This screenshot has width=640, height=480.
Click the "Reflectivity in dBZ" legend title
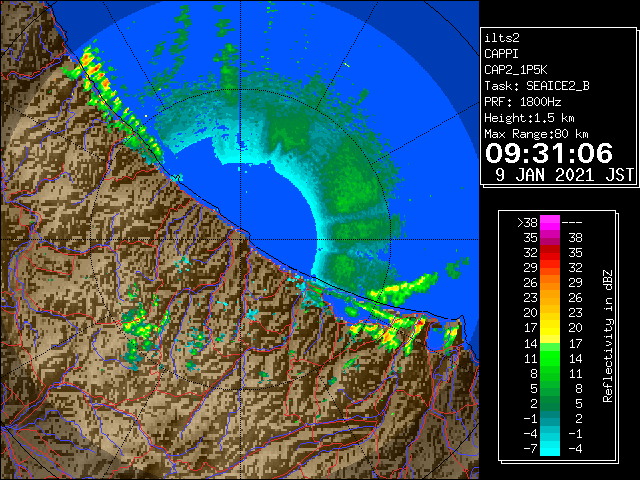pyautogui.click(x=608, y=336)
